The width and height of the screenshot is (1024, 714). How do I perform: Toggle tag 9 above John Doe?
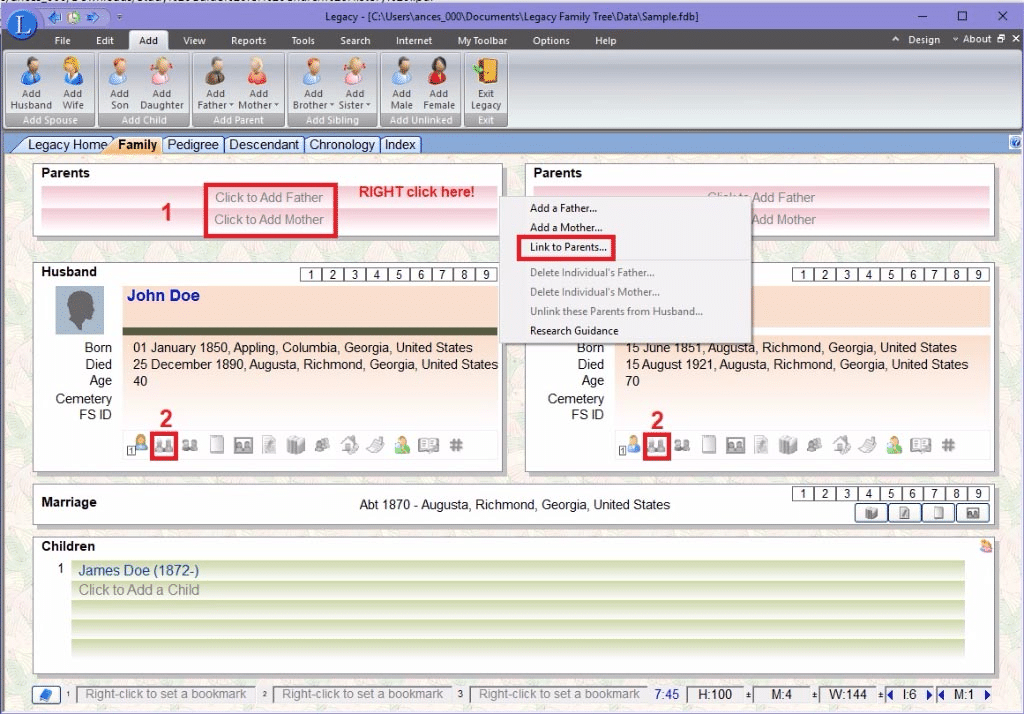[486, 274]
